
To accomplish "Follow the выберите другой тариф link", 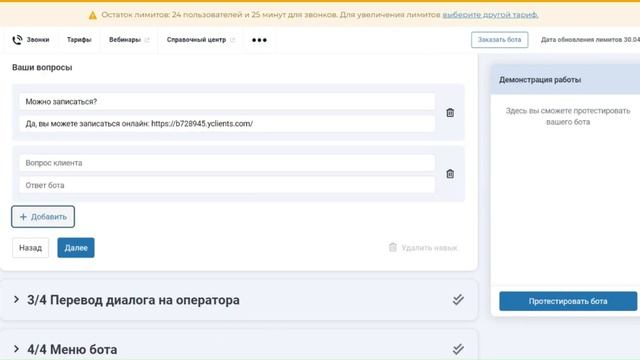I will (x=490, y=15).
